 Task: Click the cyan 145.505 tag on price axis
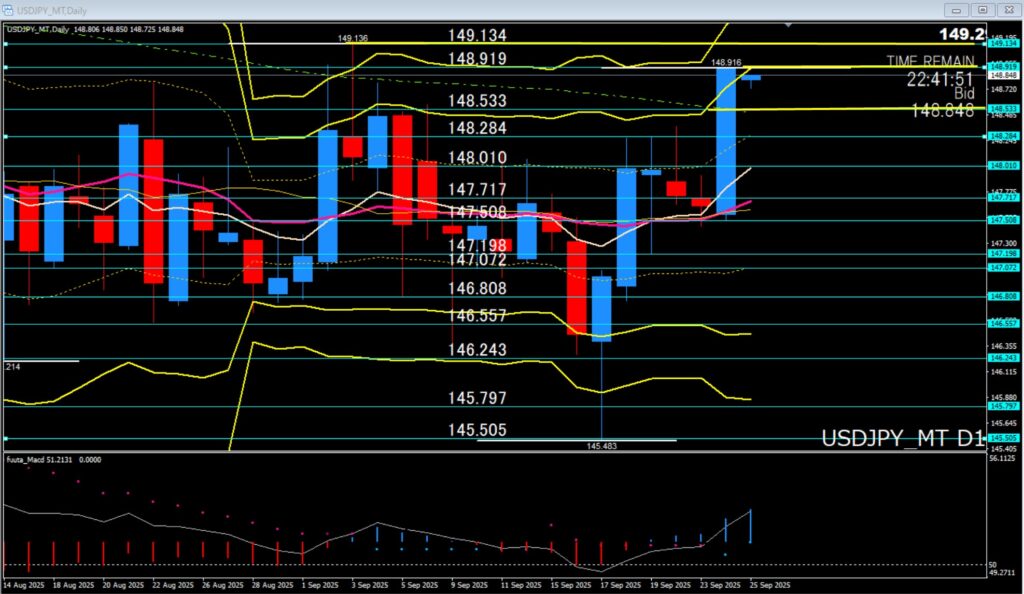coord(1002,438)
